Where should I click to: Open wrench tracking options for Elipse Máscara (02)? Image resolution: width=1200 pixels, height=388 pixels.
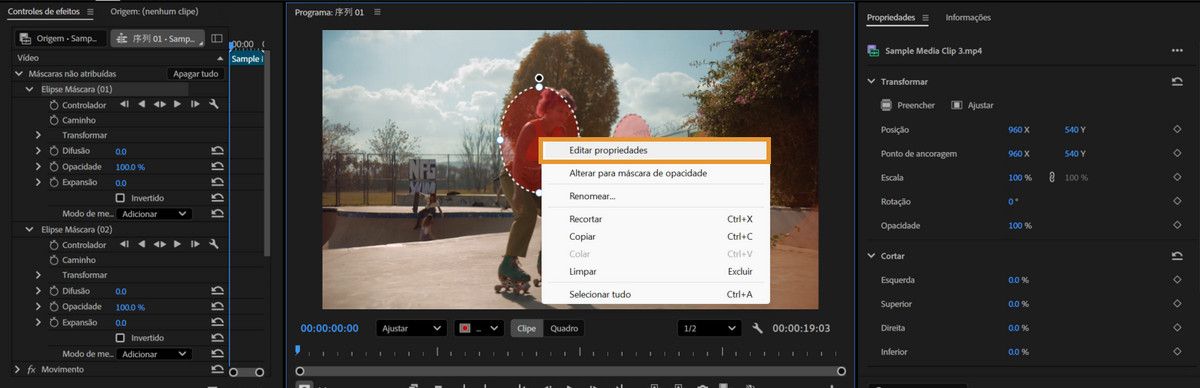coord(213,244)
